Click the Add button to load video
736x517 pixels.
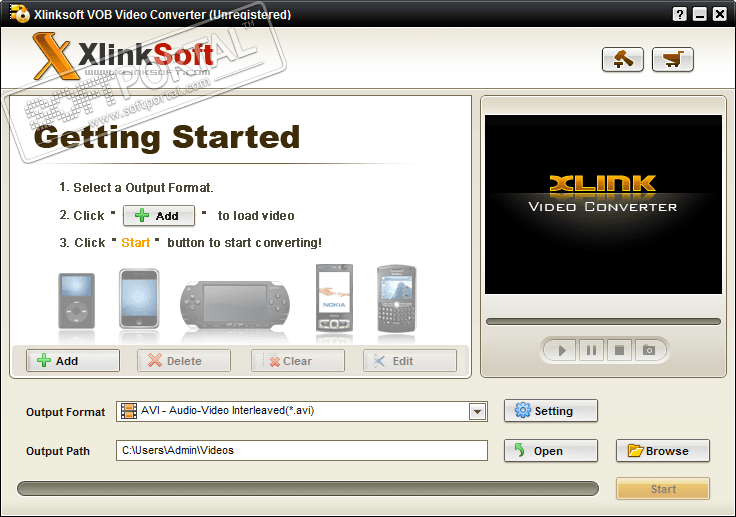(x=73, y=361)
